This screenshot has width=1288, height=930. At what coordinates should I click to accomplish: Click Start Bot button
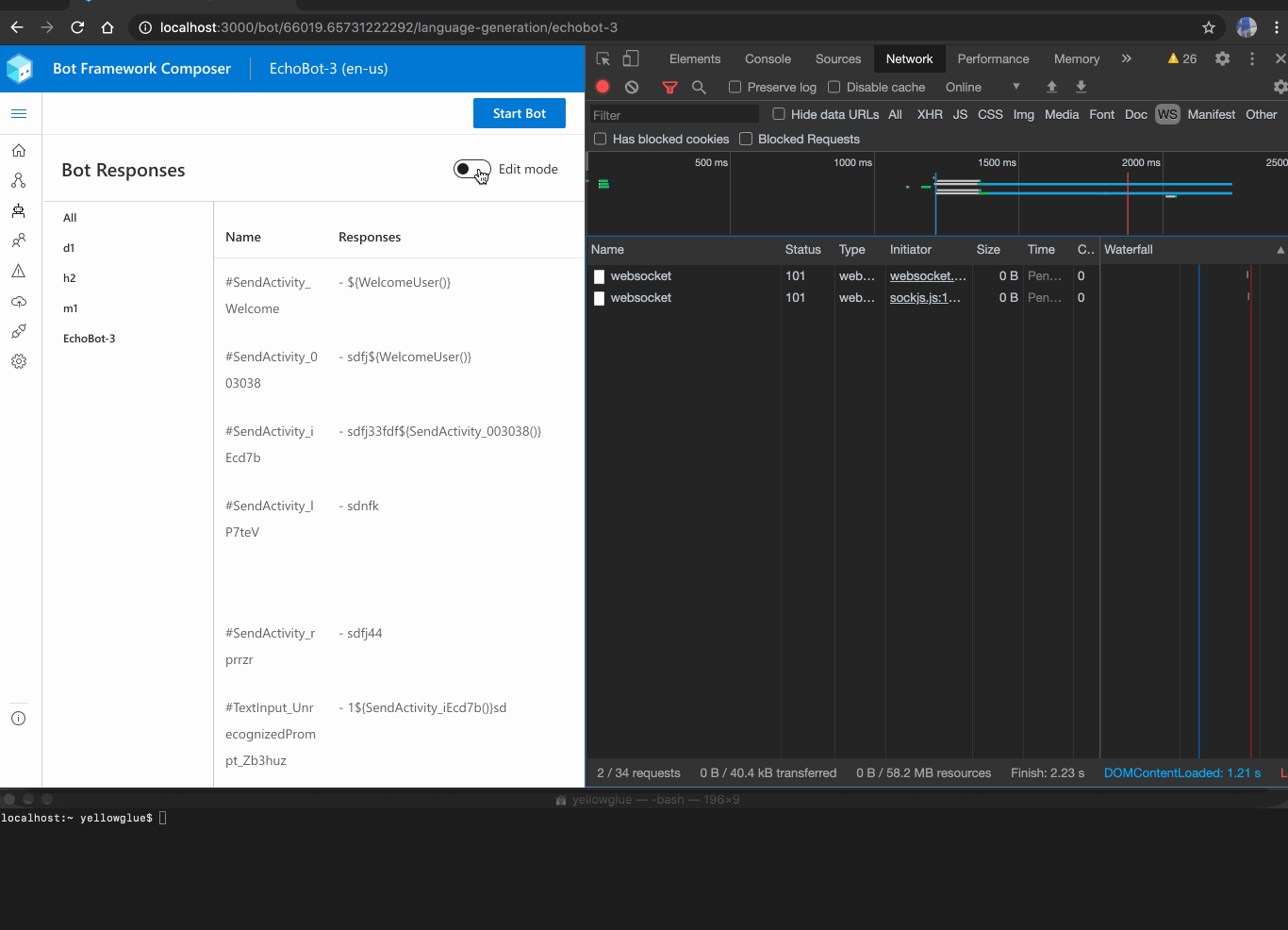520,113
